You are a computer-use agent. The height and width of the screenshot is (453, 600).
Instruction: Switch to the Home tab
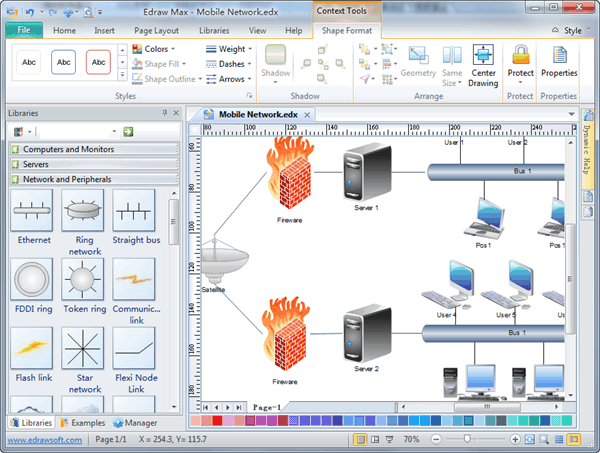(x=64, y=31)
